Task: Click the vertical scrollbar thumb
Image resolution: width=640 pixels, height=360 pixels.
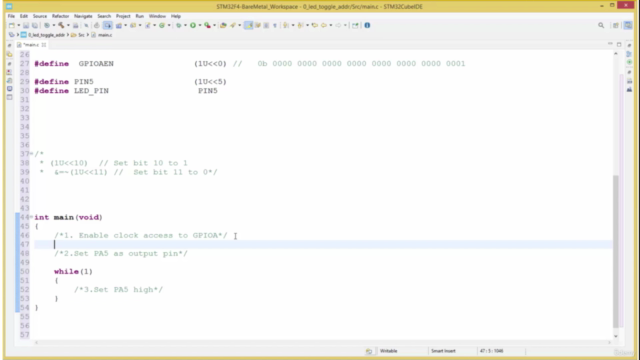Action: pyautogui.click(x=616, y=251)
